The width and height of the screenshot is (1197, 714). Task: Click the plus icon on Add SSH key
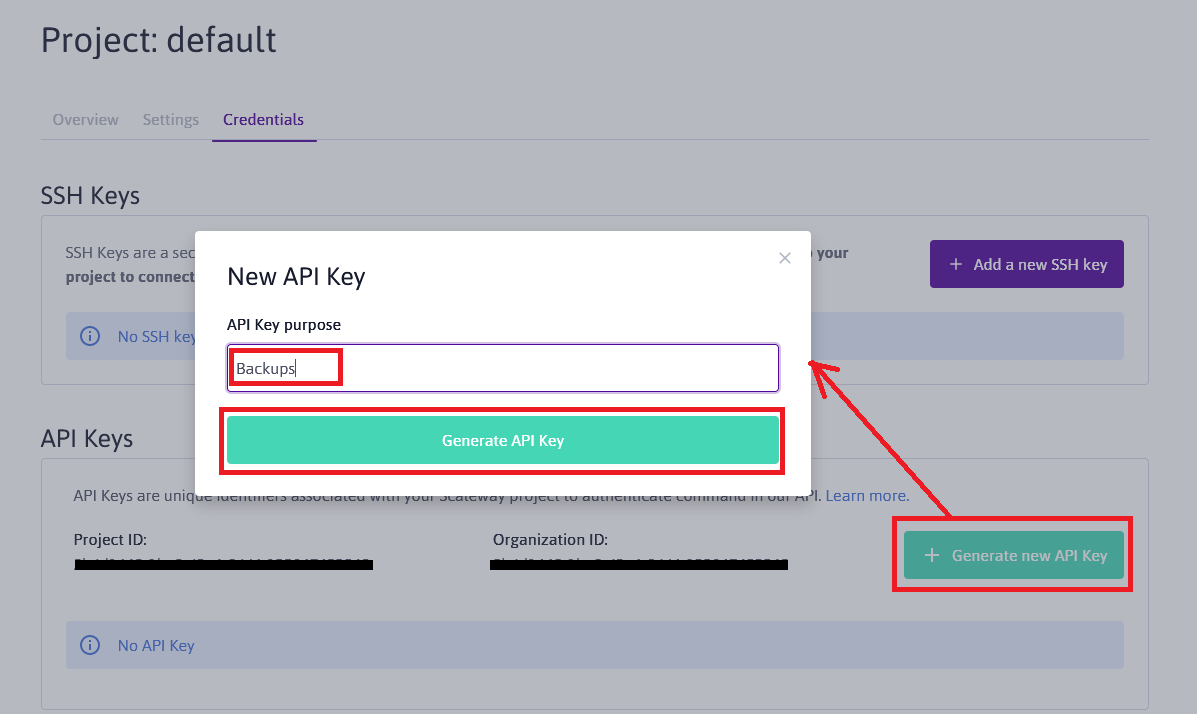tap(956, 264)
